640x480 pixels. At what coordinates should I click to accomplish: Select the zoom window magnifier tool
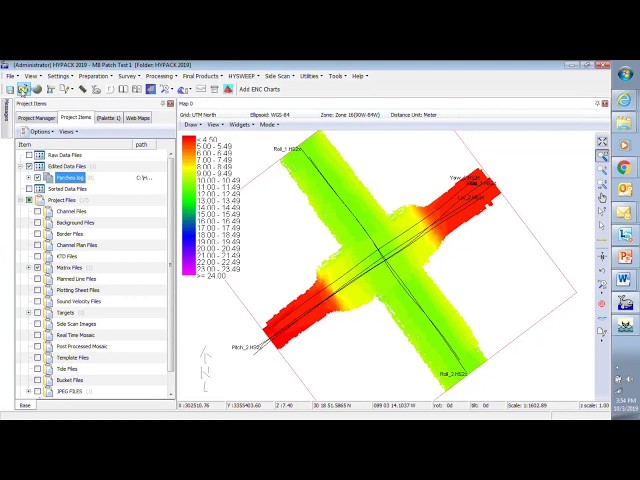[x=602, y=156]
